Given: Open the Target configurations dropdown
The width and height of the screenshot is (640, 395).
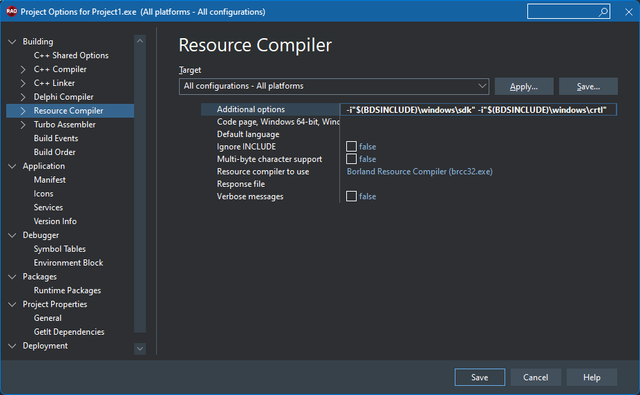Looking at the screenshot, I should pyautogui.click(x=334, y=86).
